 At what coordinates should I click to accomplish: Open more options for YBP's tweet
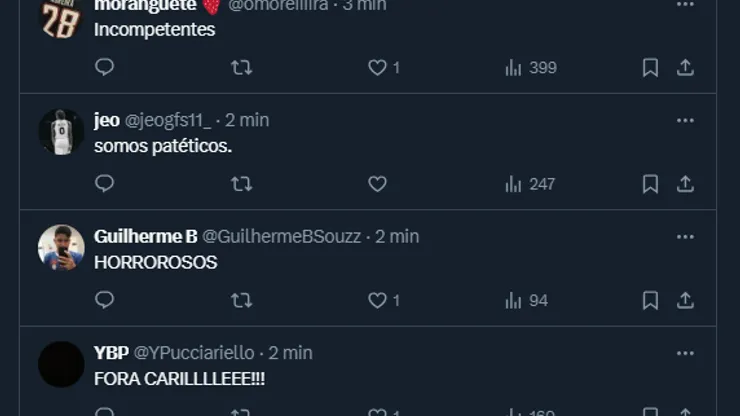pos(685,353)
